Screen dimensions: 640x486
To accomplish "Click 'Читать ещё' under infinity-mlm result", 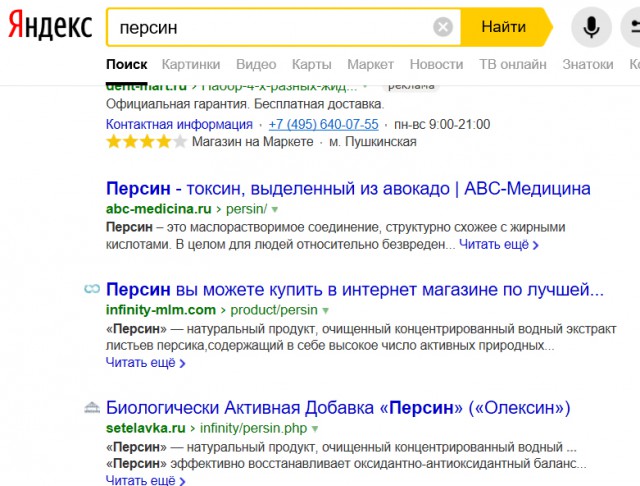I will tap(145, 363).
